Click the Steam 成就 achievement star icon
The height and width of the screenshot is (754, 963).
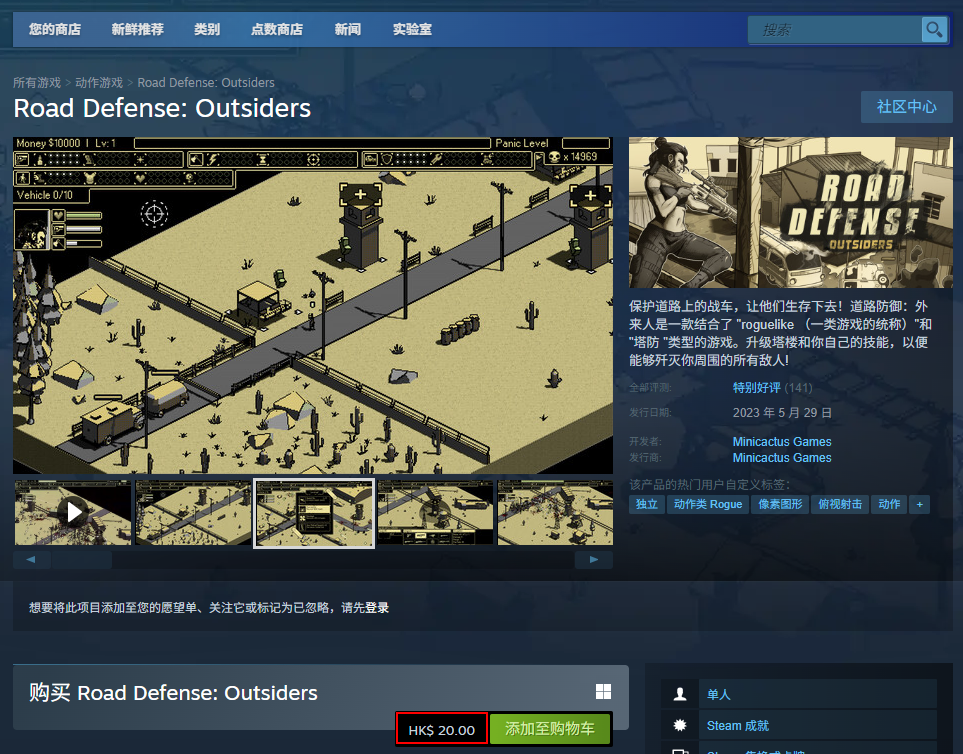coord(680,726)
